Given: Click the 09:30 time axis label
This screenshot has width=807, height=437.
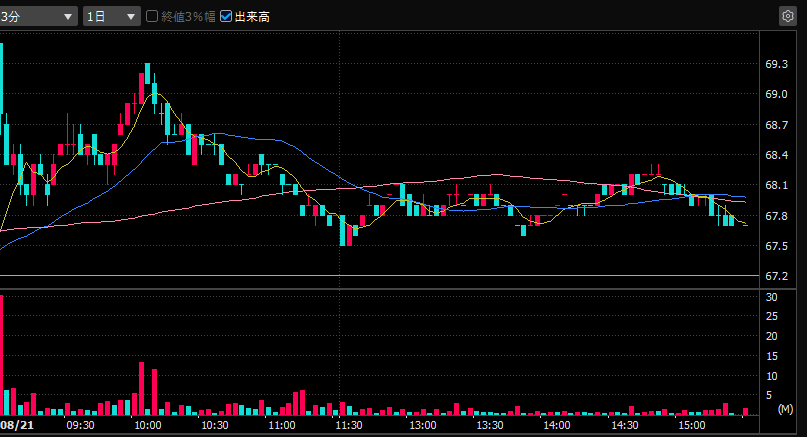Looking at the screenshot, I should click(x=80, y=425).
